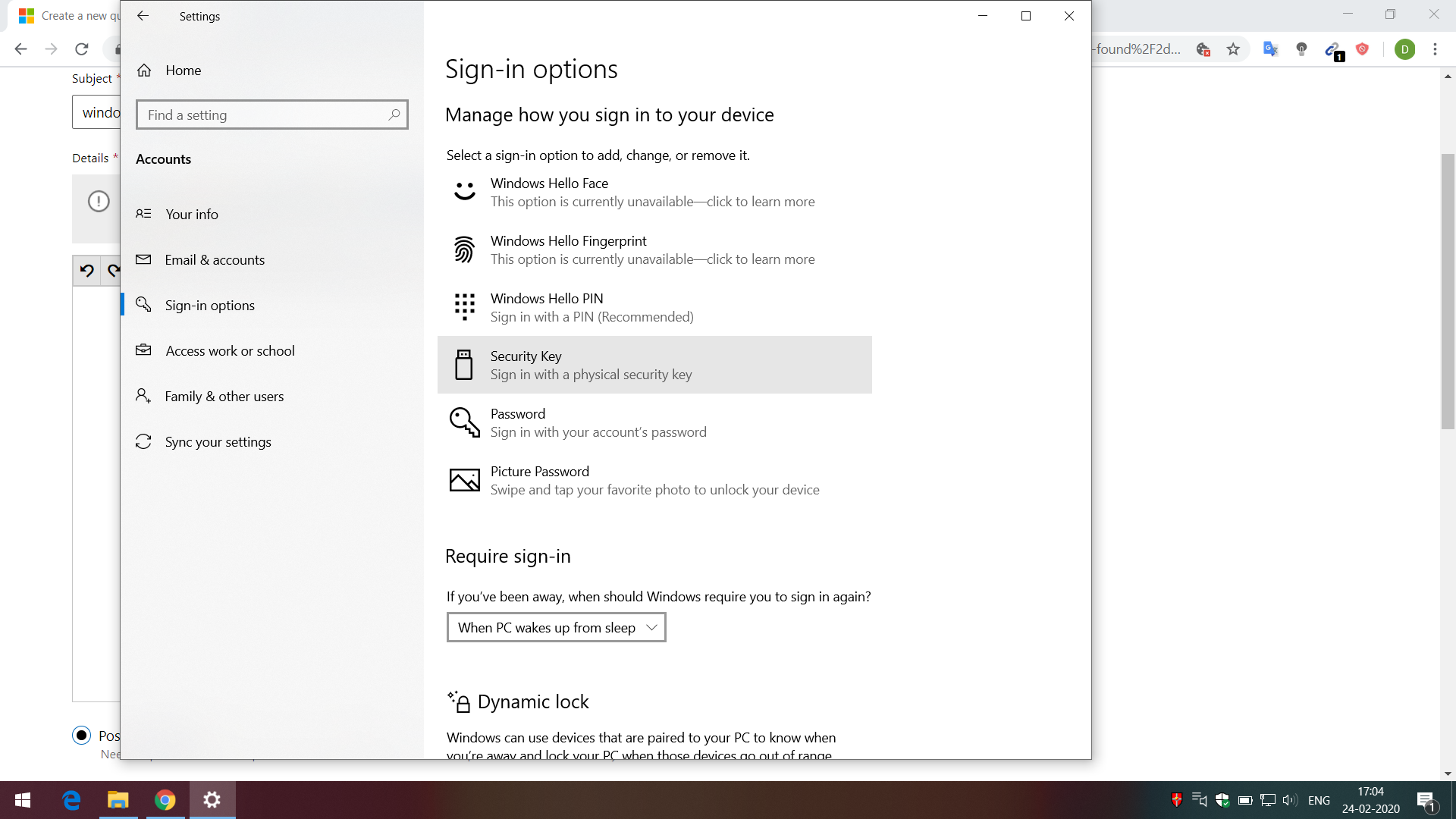Click the USB security key icon

click(x=464, y=365)
